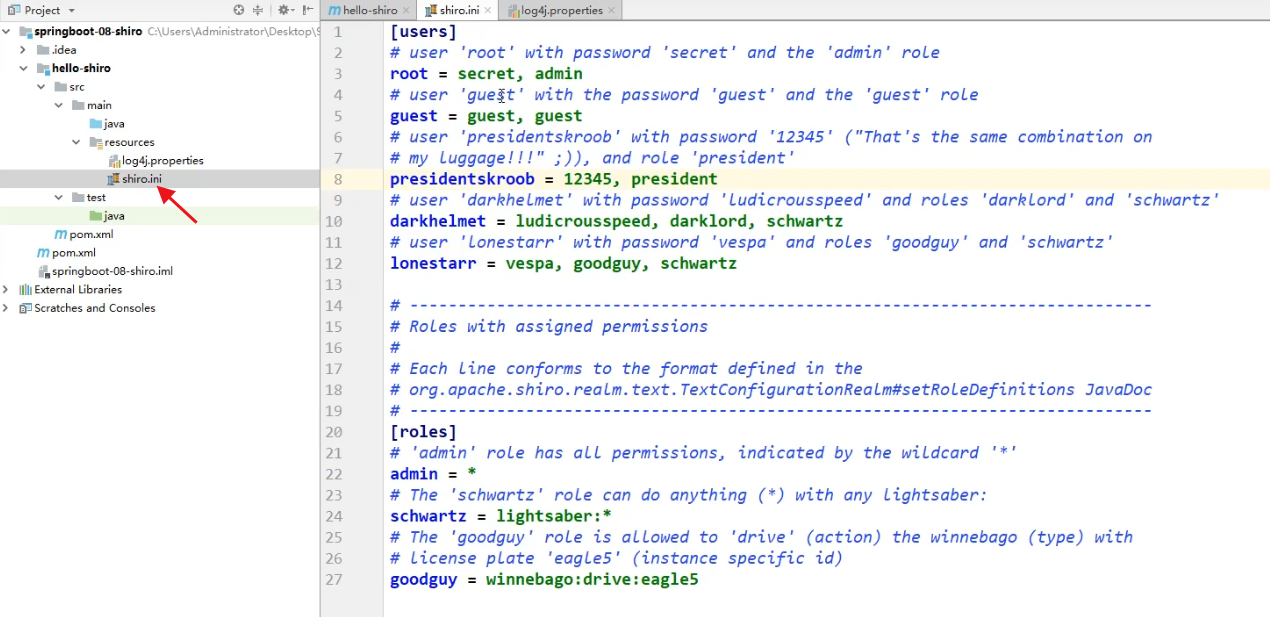This screenshot has height=617, width=1270.
Task: Click the shiro.ini file icon in tree
Action: (113, 179)
